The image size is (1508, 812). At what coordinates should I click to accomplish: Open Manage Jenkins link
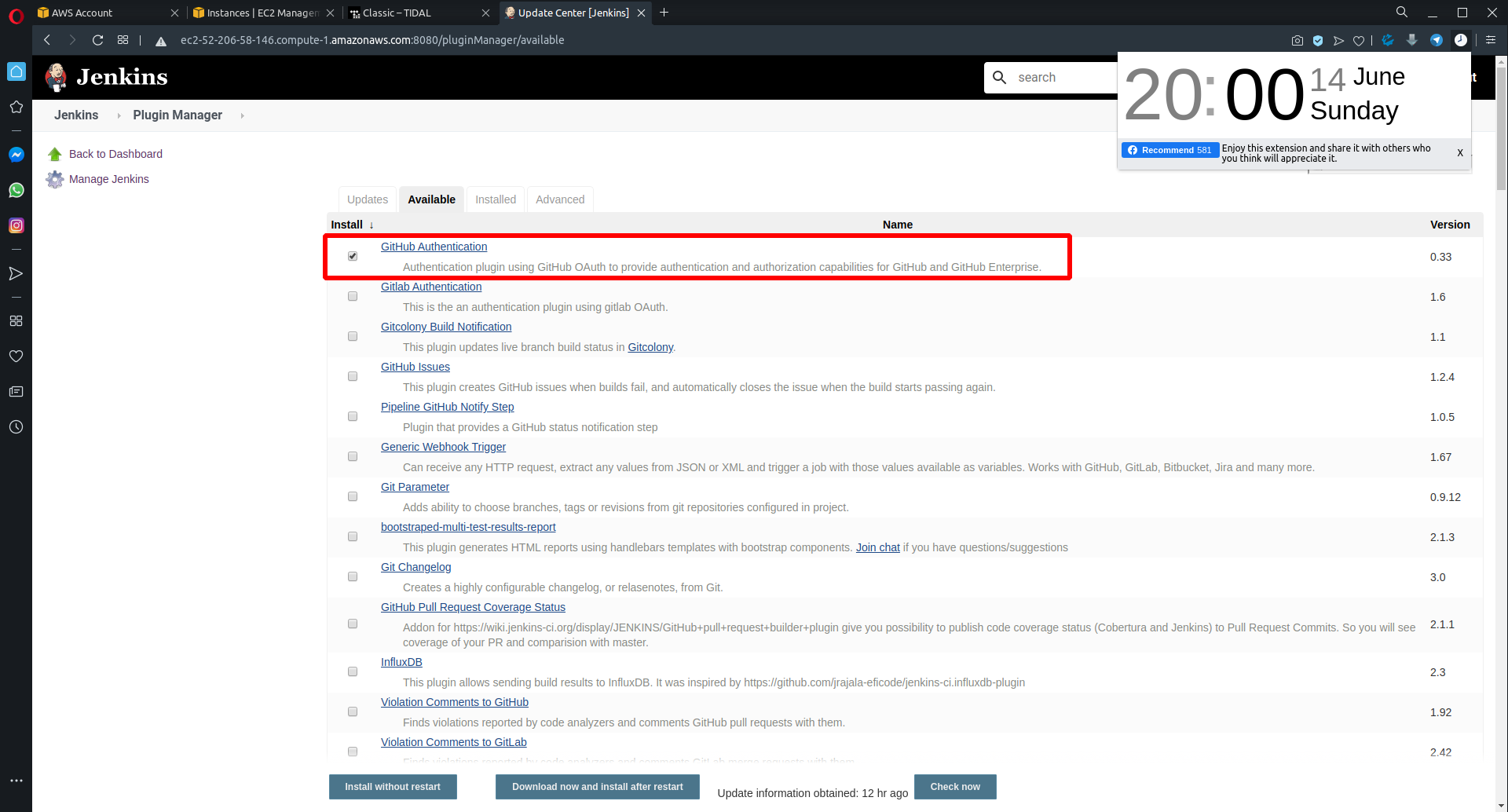tap(108, 179)
